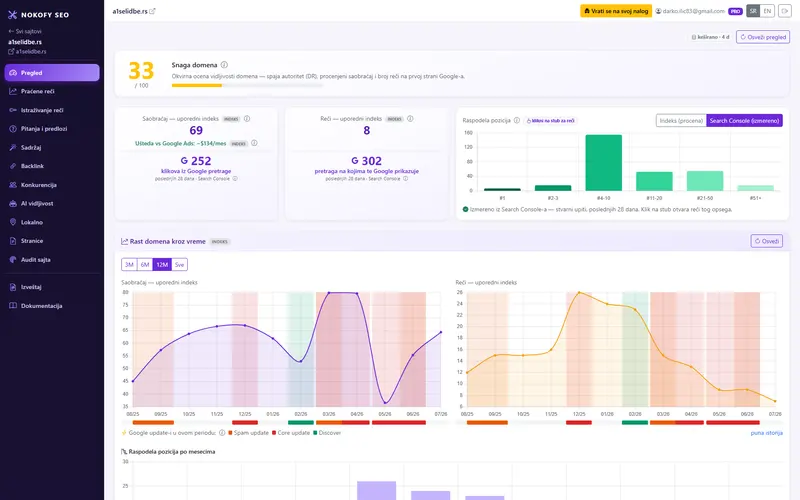Click the keširano 4 d label

tap(710, 37)
